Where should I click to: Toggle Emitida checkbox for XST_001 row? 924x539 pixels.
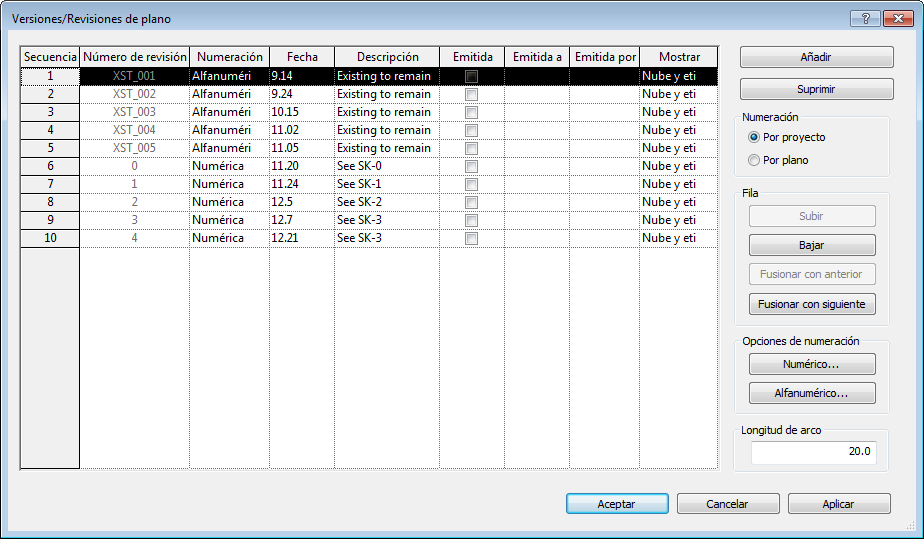(471, 77)
